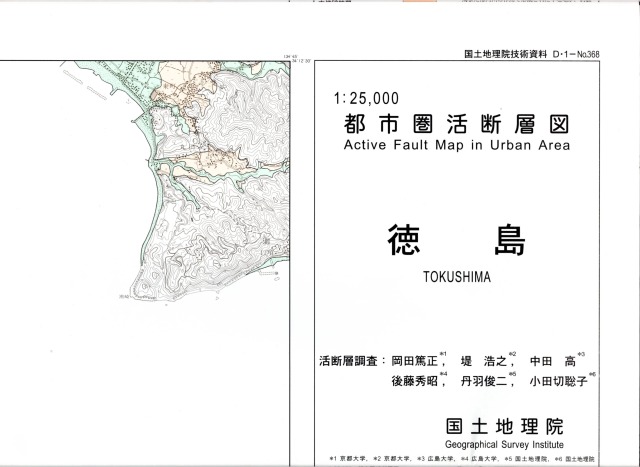
Task: Click the subtitle "Active Fault Map in Urban Area"
Action: (x=457, y=145)
